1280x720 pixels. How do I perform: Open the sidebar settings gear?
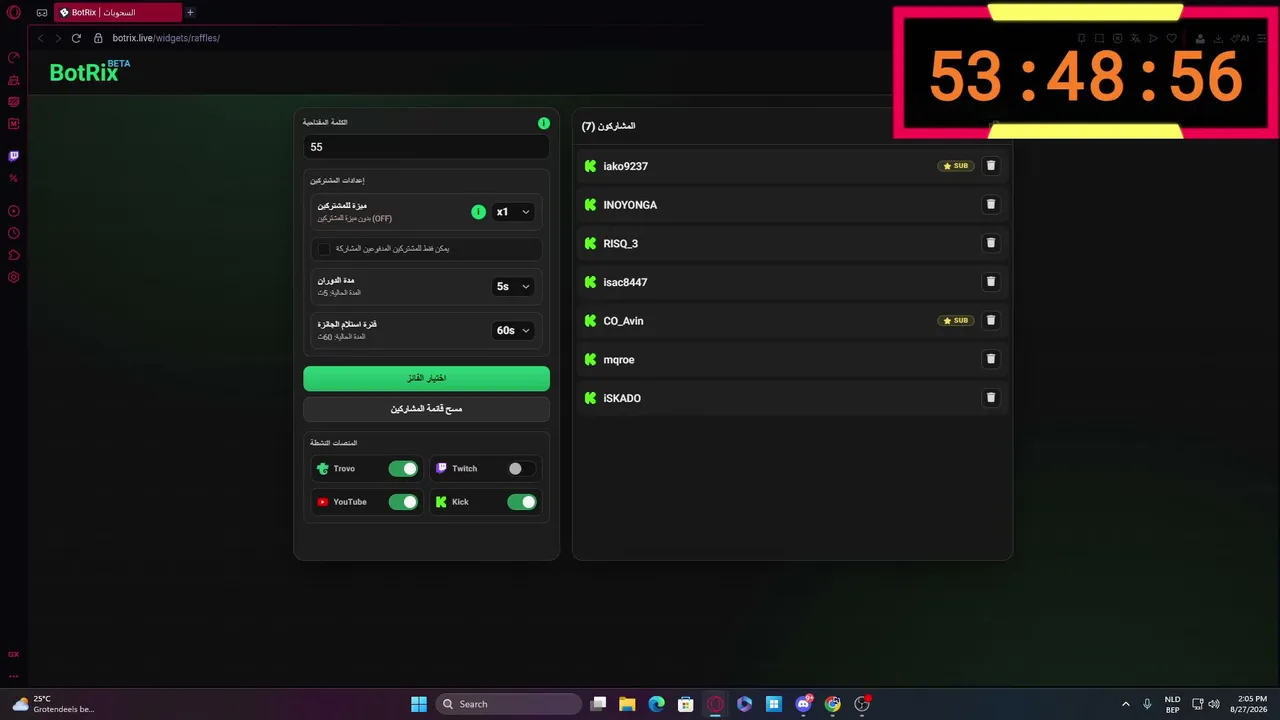pyautogui.click(x=14, y=277)
